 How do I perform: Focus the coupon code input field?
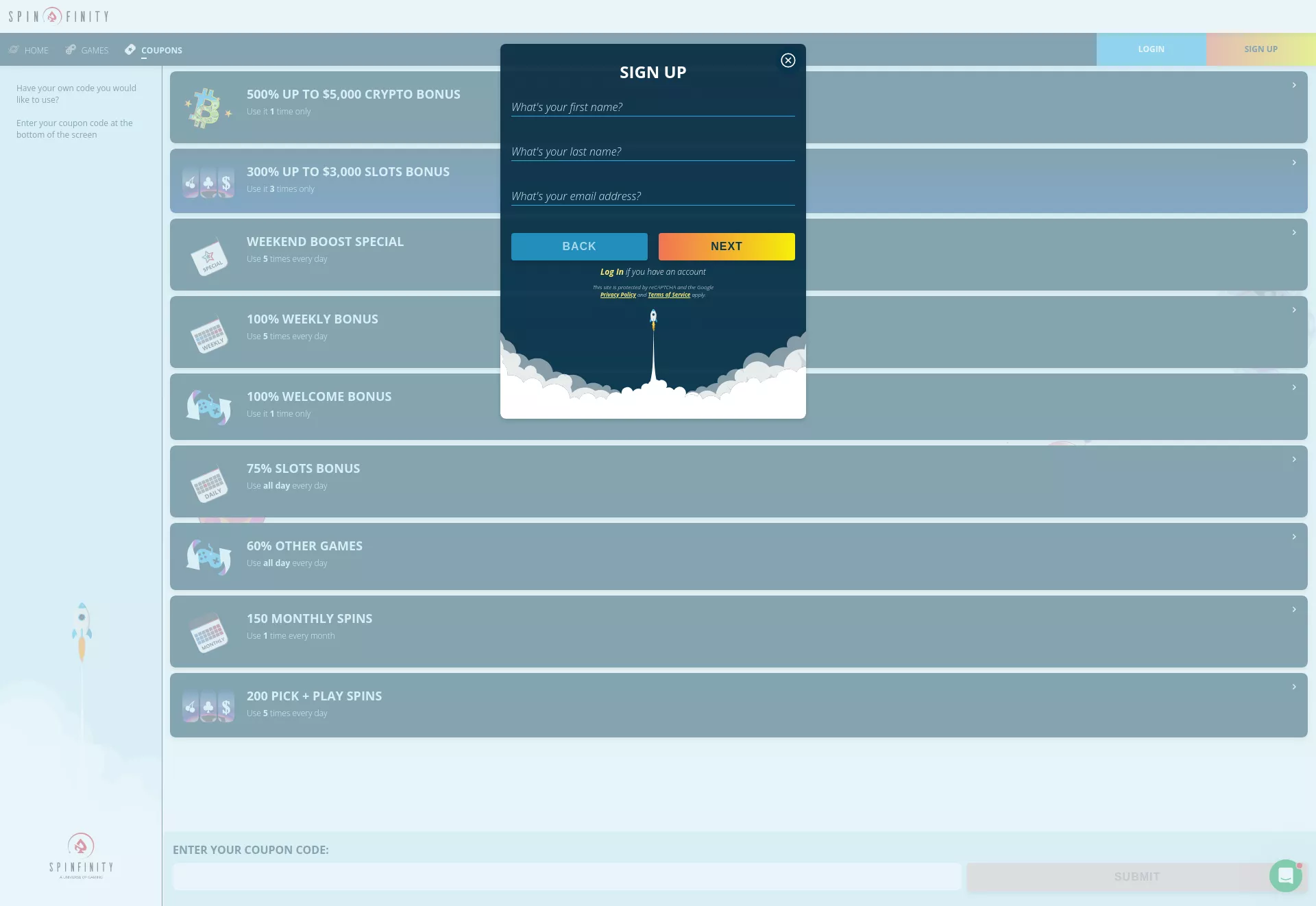(567, 877)
